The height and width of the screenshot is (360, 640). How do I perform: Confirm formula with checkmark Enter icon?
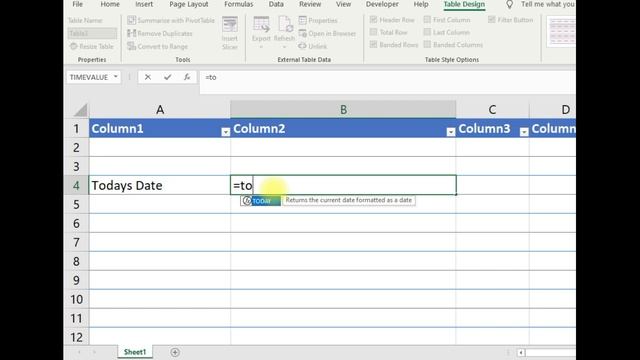167,77
